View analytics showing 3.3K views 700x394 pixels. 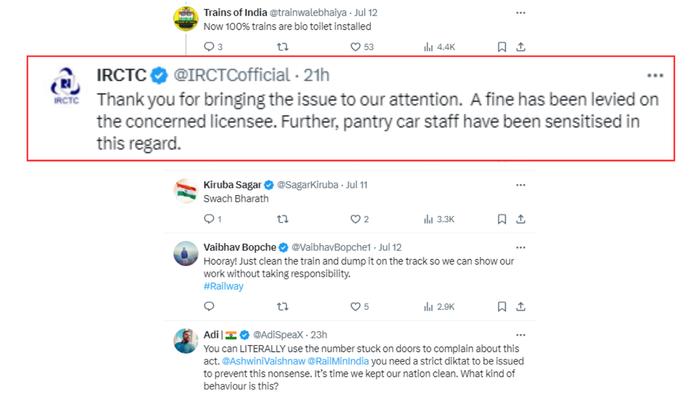pyautogui.click(x=439, y=219)
